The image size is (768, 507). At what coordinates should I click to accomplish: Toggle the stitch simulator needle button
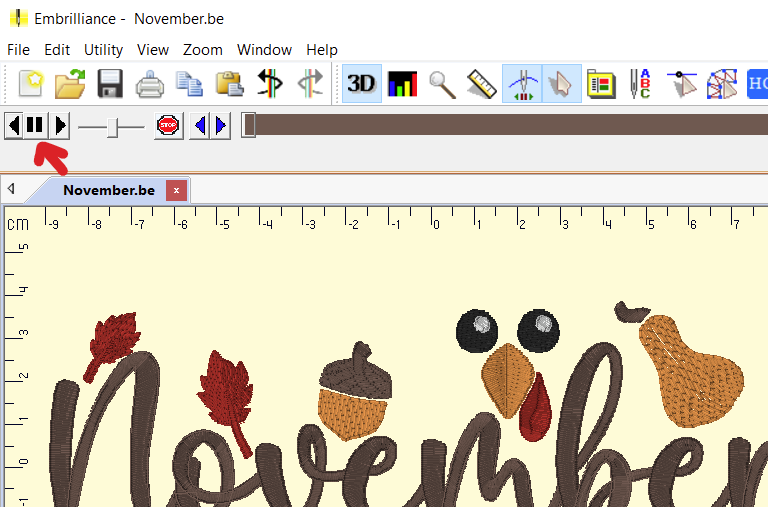coord(521,84)
